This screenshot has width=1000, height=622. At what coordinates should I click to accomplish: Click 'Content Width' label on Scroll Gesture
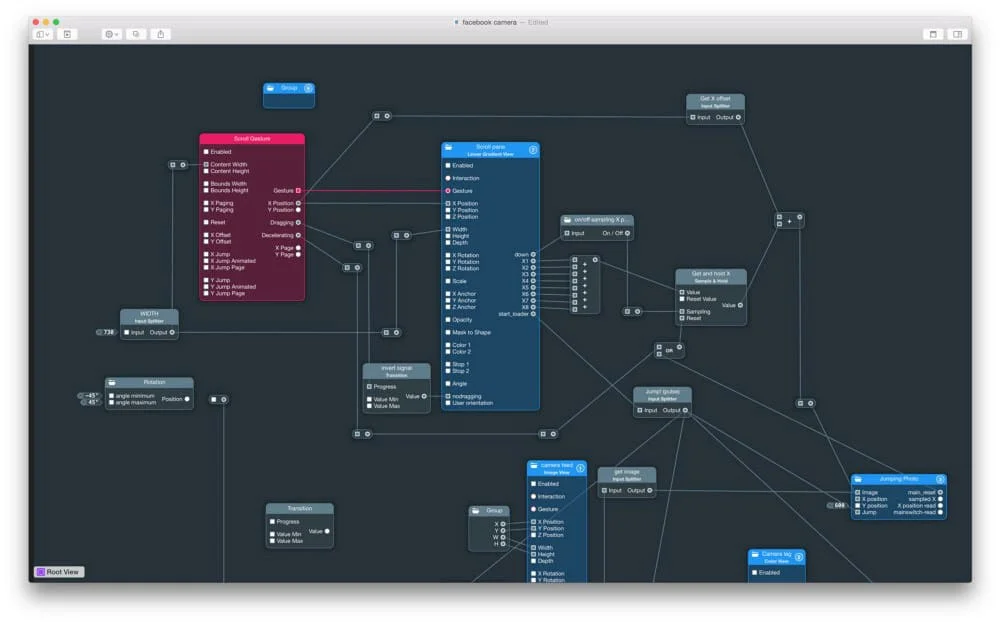228,165
